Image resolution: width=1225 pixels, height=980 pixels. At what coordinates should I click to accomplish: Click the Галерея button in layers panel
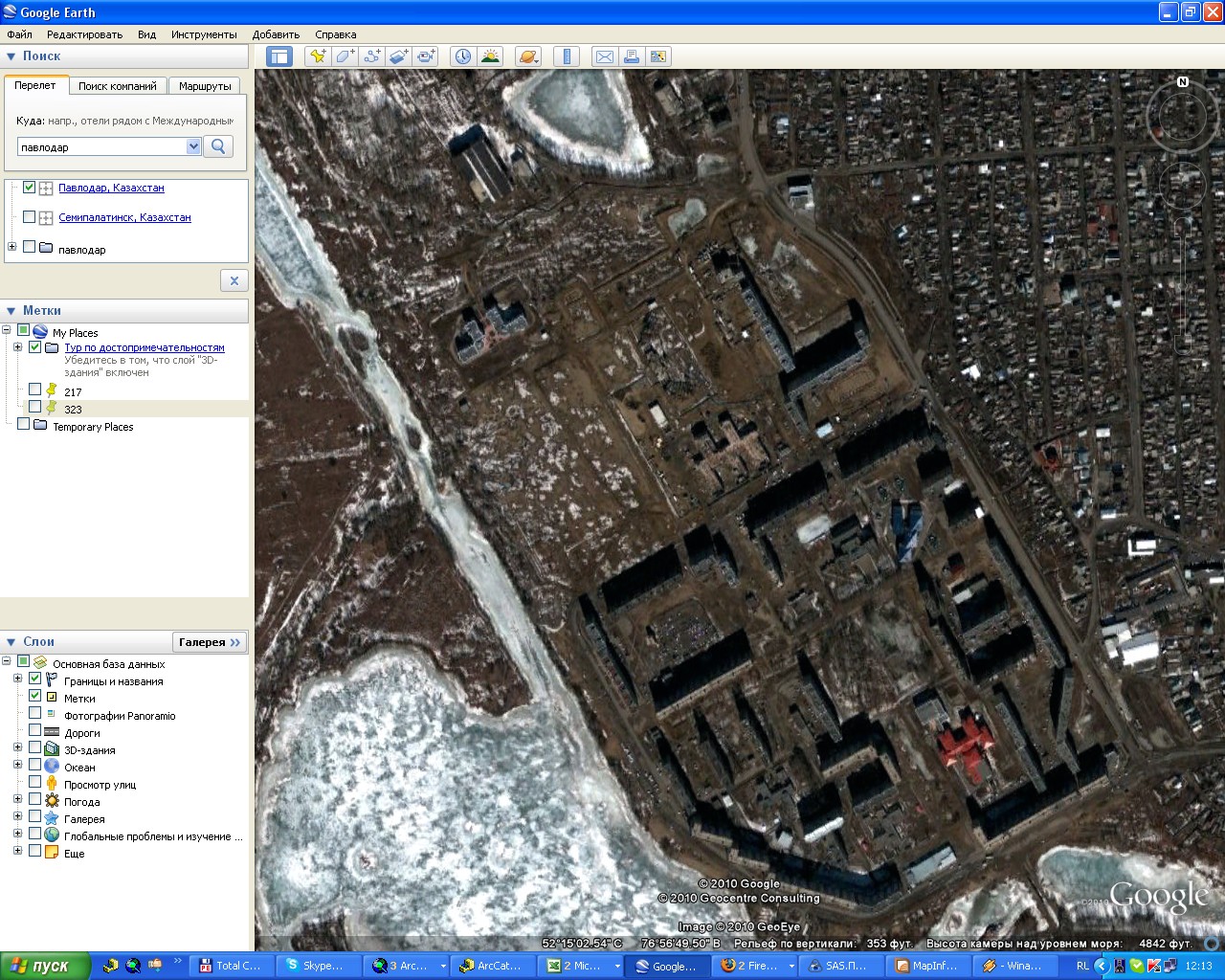(x=209, y=642)
